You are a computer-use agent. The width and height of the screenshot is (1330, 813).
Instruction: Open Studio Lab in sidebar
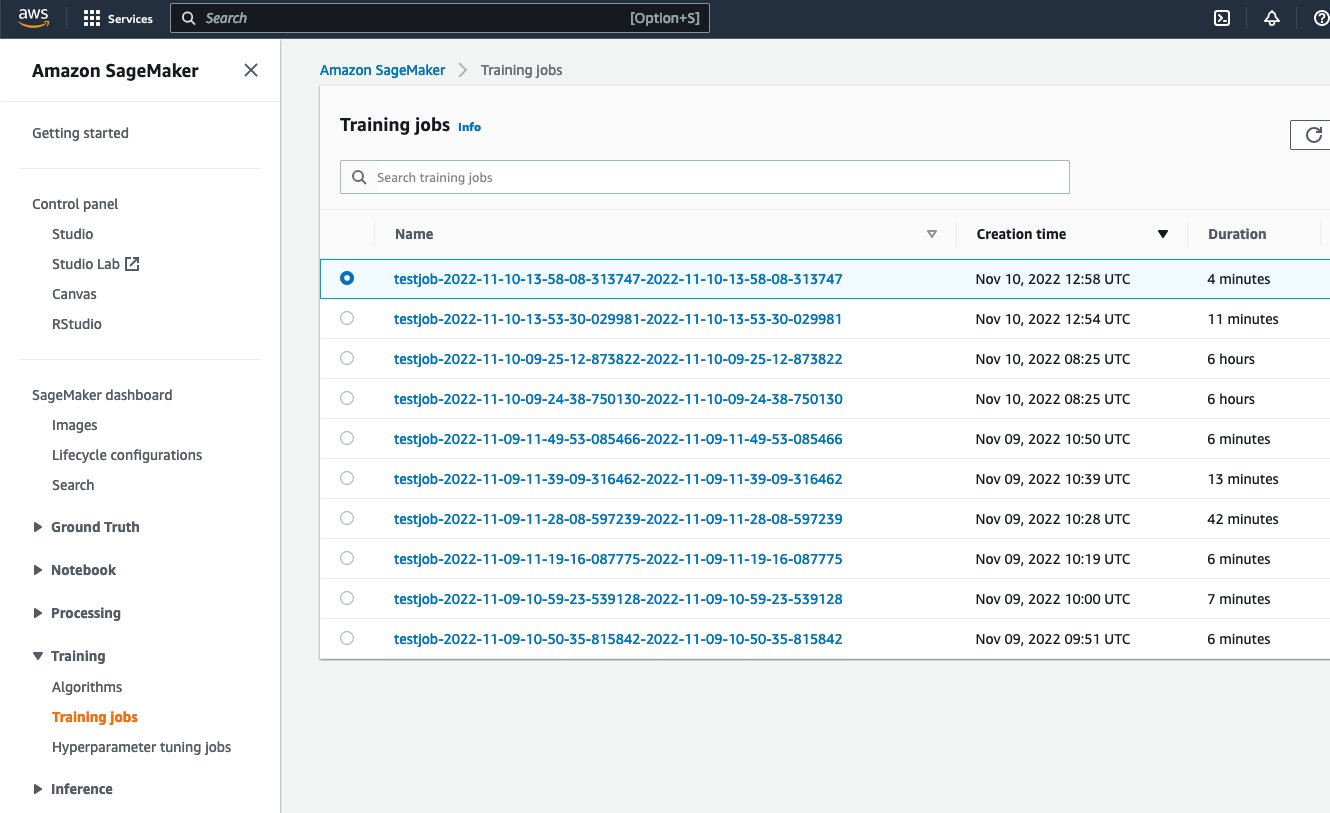tap(86, 264)
